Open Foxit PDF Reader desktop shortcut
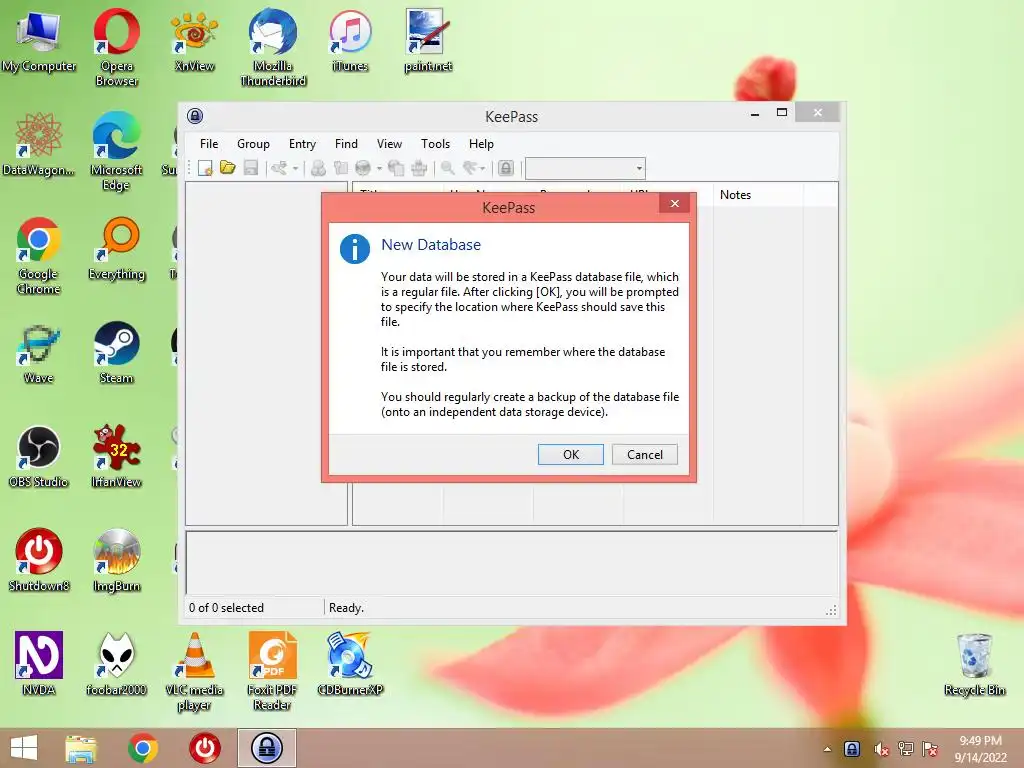The height and width of the screenshot is (768, 1024). (272, 671)
